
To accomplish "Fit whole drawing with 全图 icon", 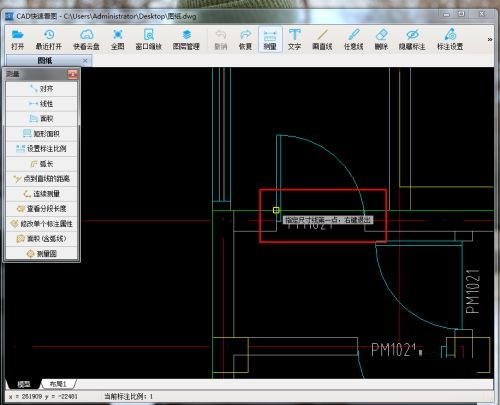I will pos(118,39).
